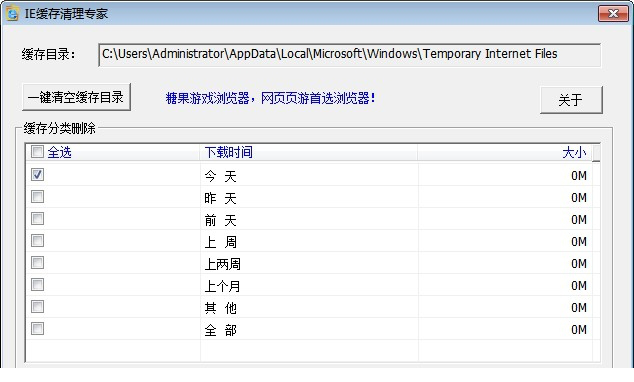634x382 pixels.
Task: Check the 昨天 row checkbox
Action: tap(37, 197)
